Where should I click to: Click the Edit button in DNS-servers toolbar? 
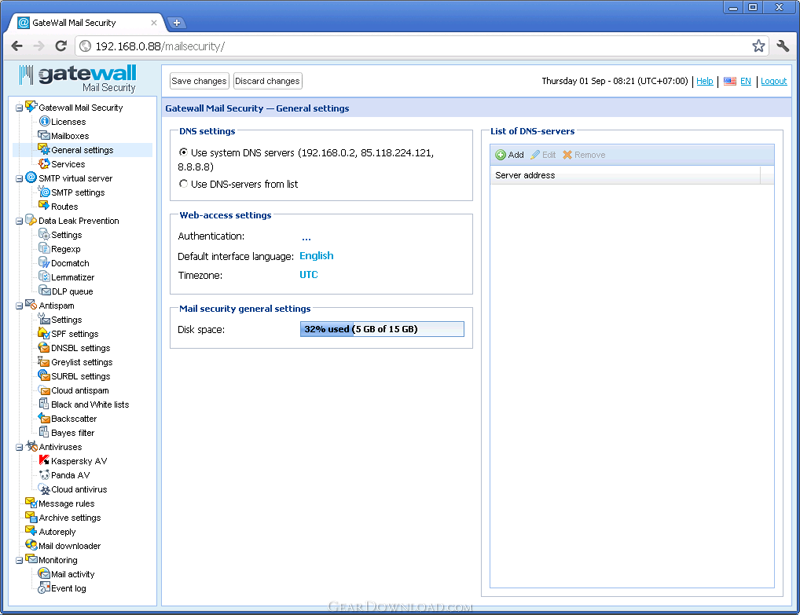click(x=543, y=155)
